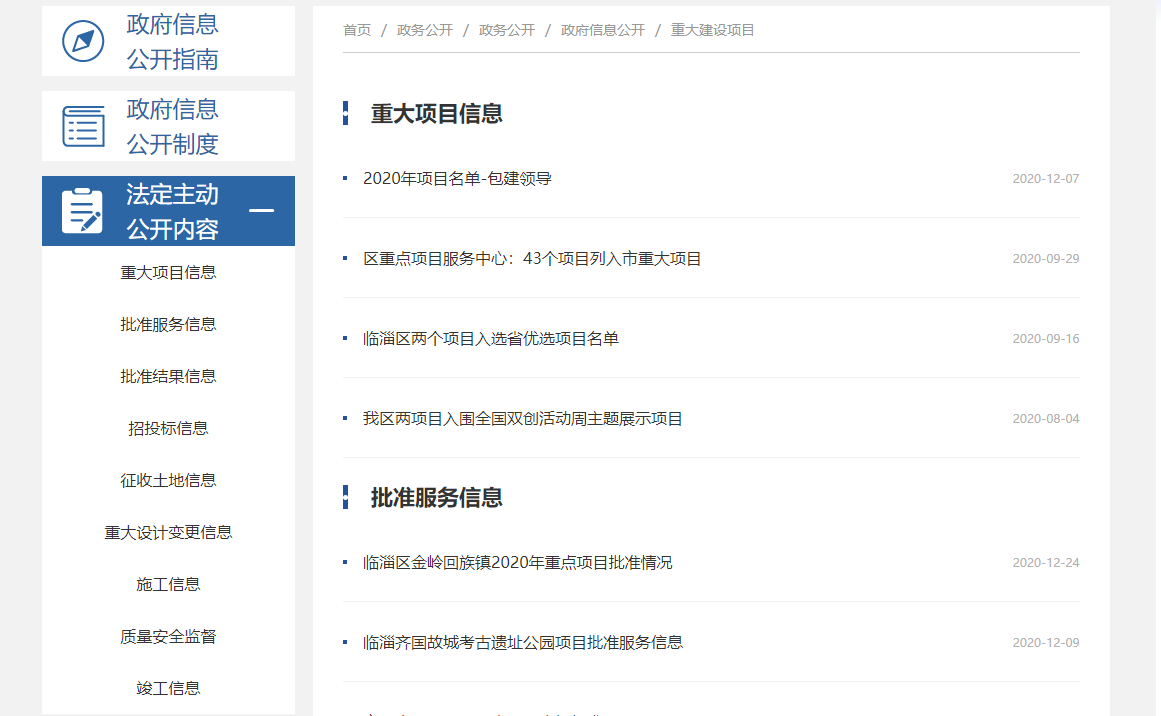Open article 2020年项目名单-包建领导
Image resolution: width=1161 pixels, height=716 pixels.
tap(457, 179)
